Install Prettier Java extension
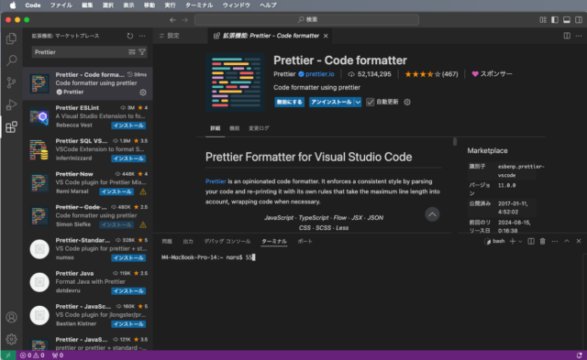The width and height of the screenshot is (587, 360). click(x=128, y=291)
